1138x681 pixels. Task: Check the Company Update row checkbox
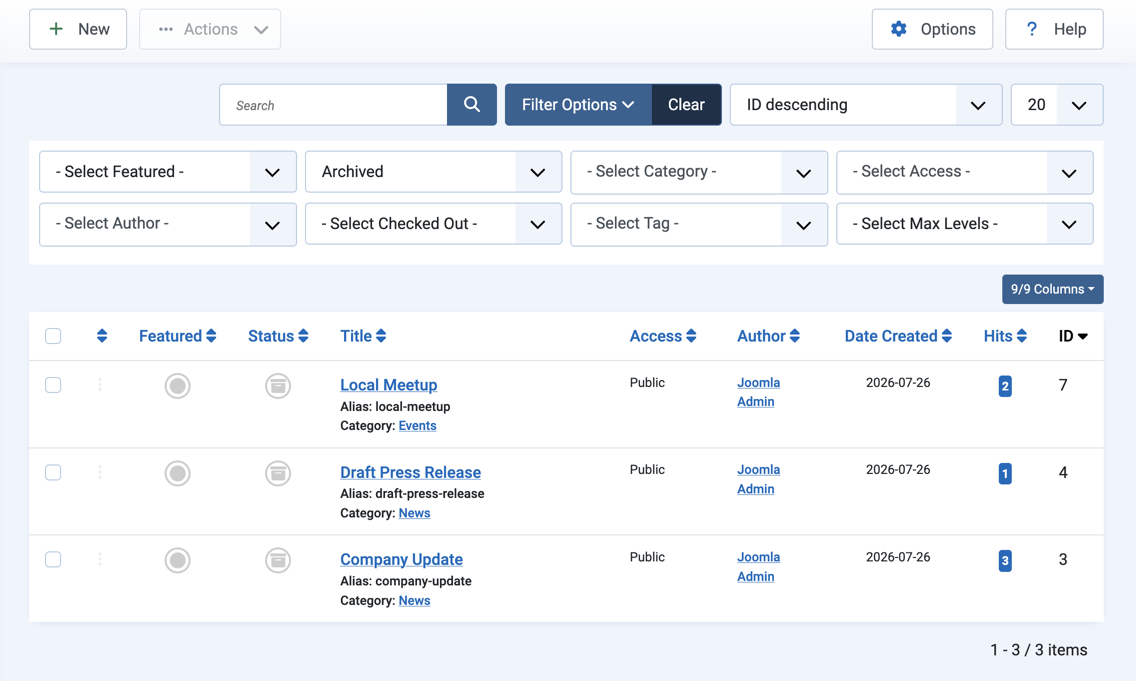[53, 560]
